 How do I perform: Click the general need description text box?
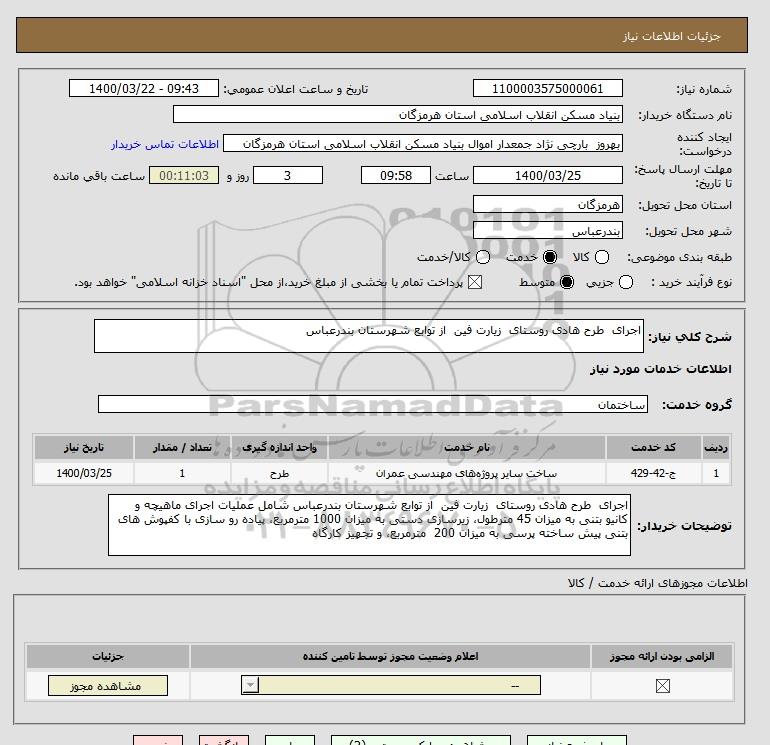click(x=369, y=336)
